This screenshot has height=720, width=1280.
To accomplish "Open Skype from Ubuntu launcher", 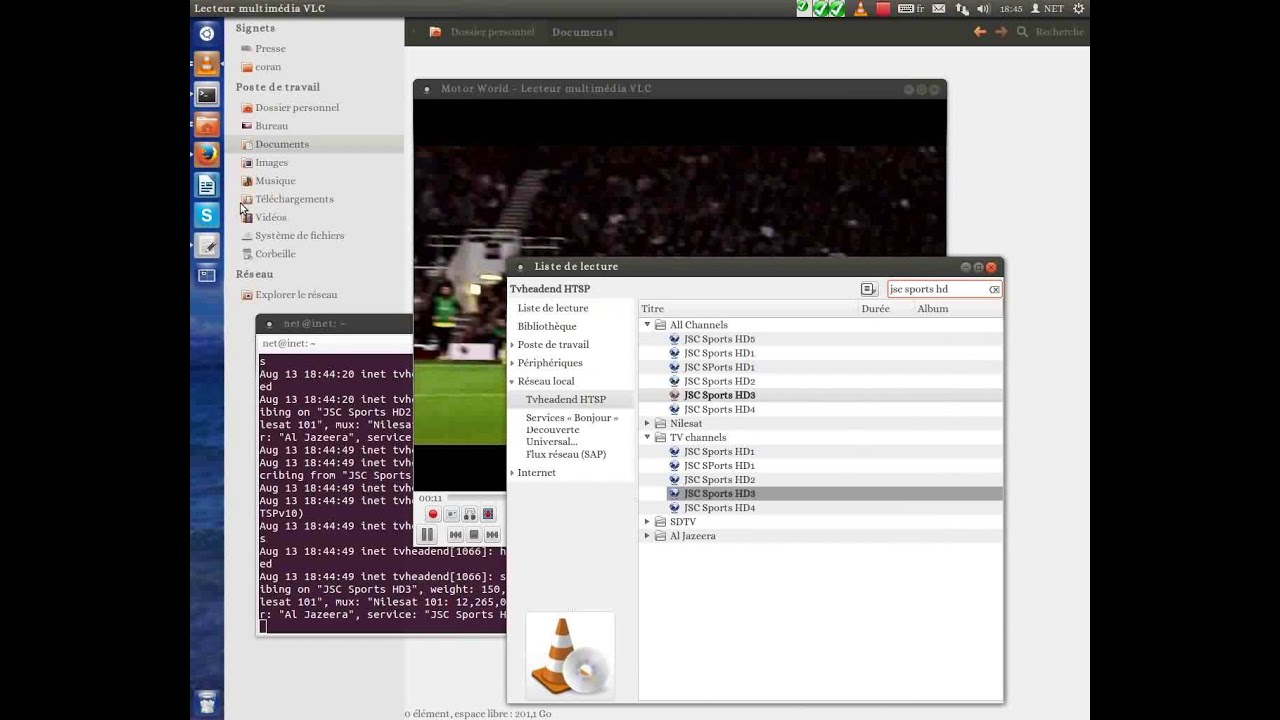I will point(207,215).
